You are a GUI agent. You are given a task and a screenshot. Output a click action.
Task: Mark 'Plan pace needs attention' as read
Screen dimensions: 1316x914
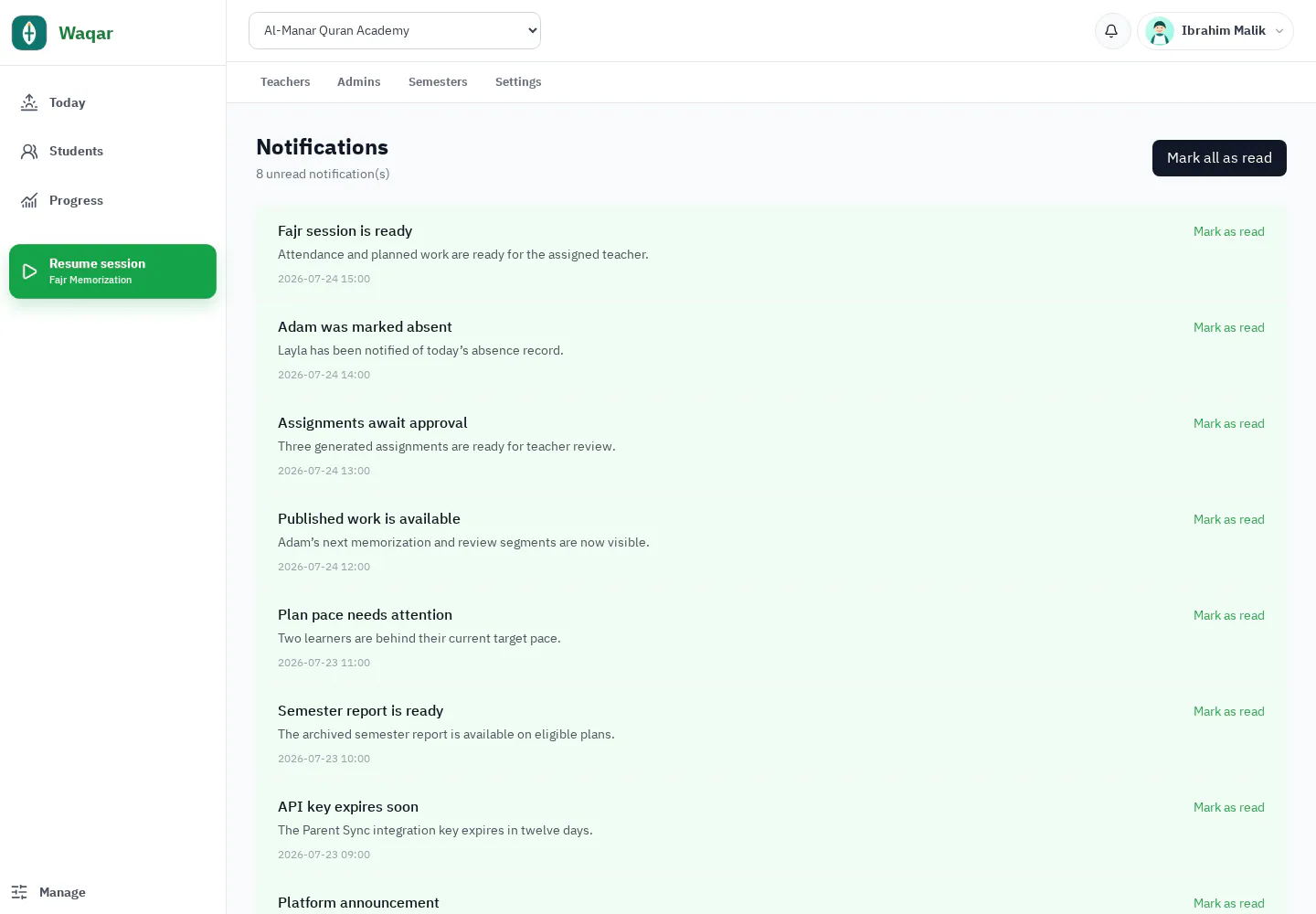point(1228,616)
